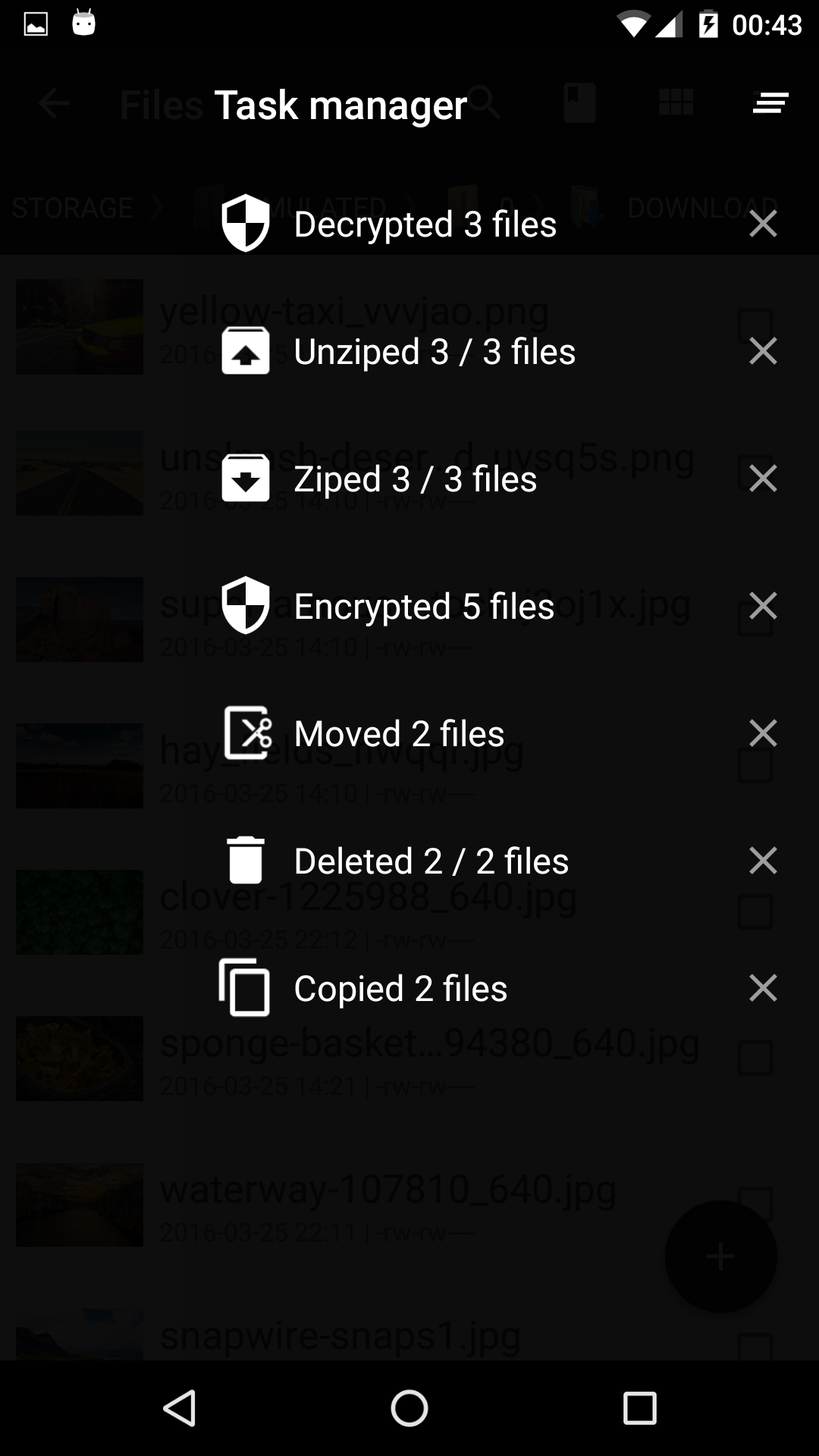Tap the copy icon for Copied 2 files

click(245, 987)
